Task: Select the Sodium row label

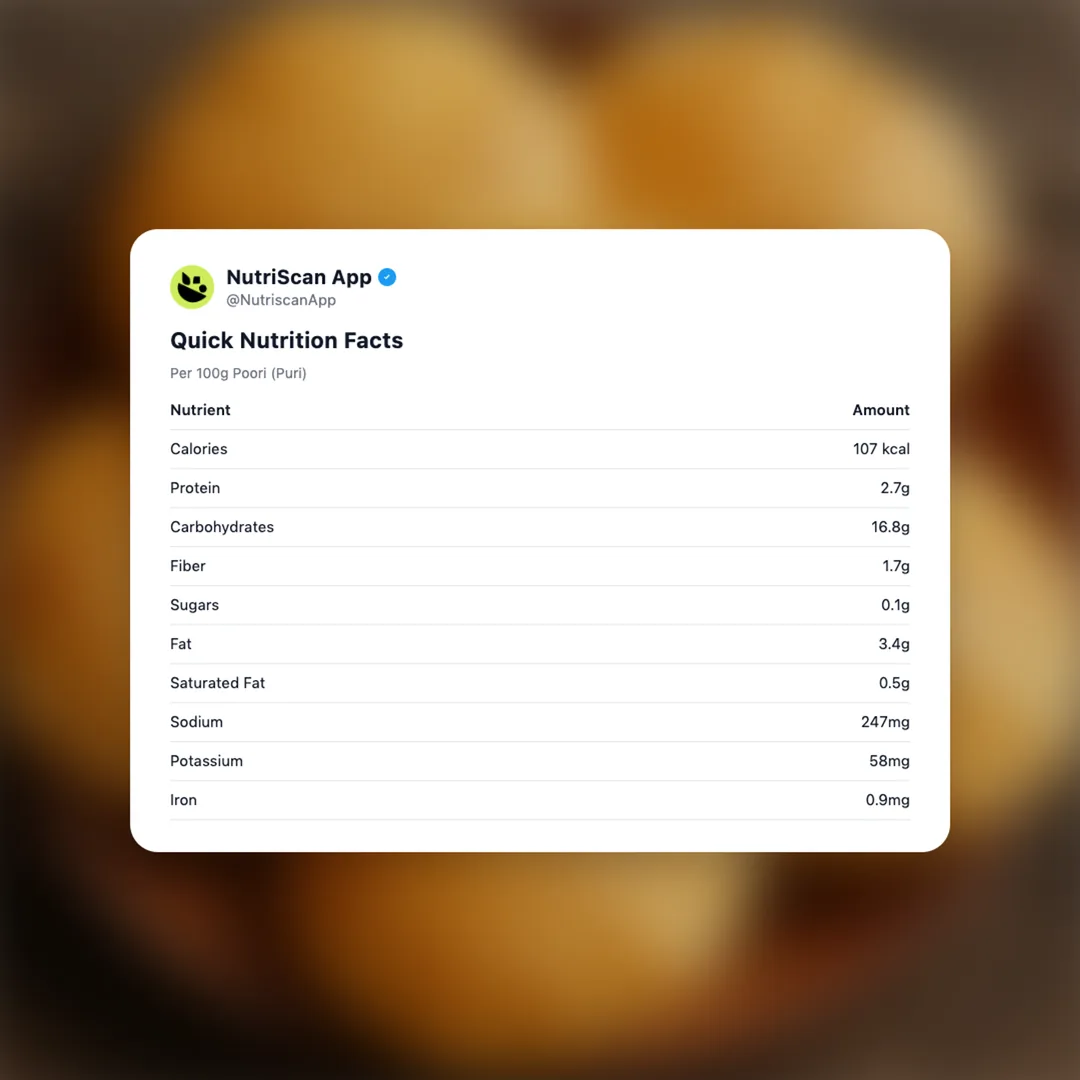Action: (x=196, y=722)
